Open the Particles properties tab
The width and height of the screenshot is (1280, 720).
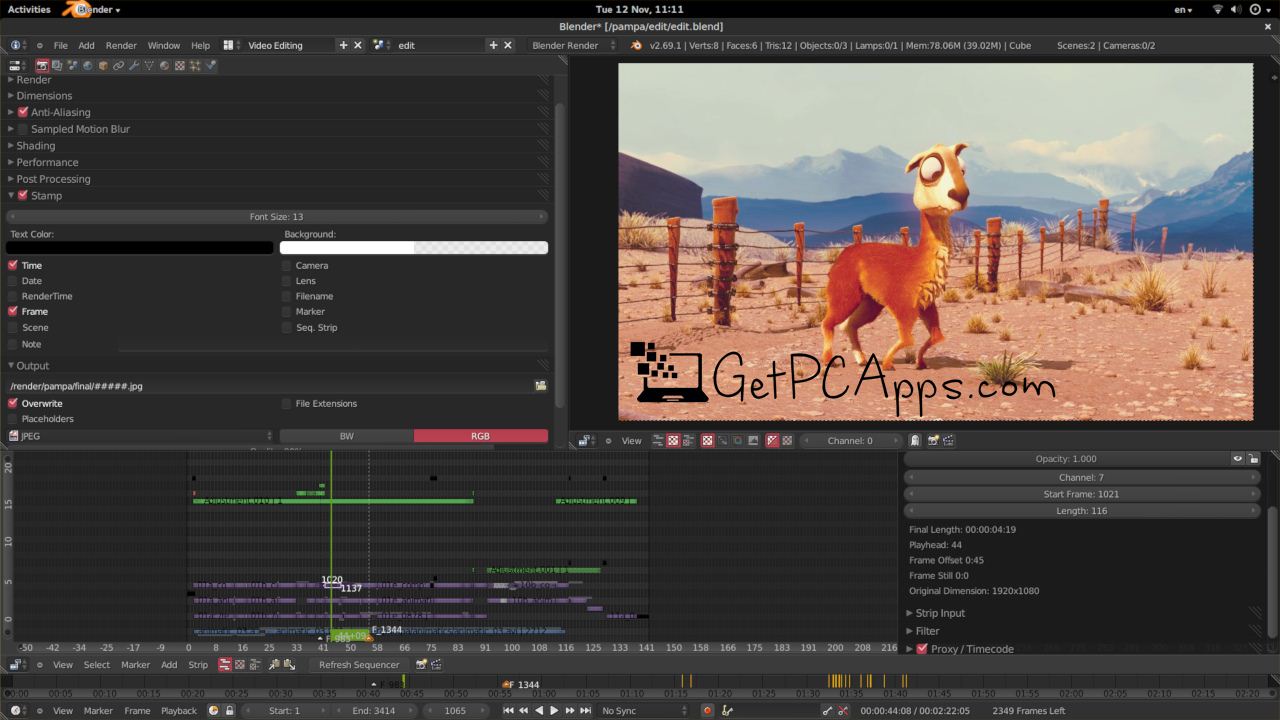[195, 65]
